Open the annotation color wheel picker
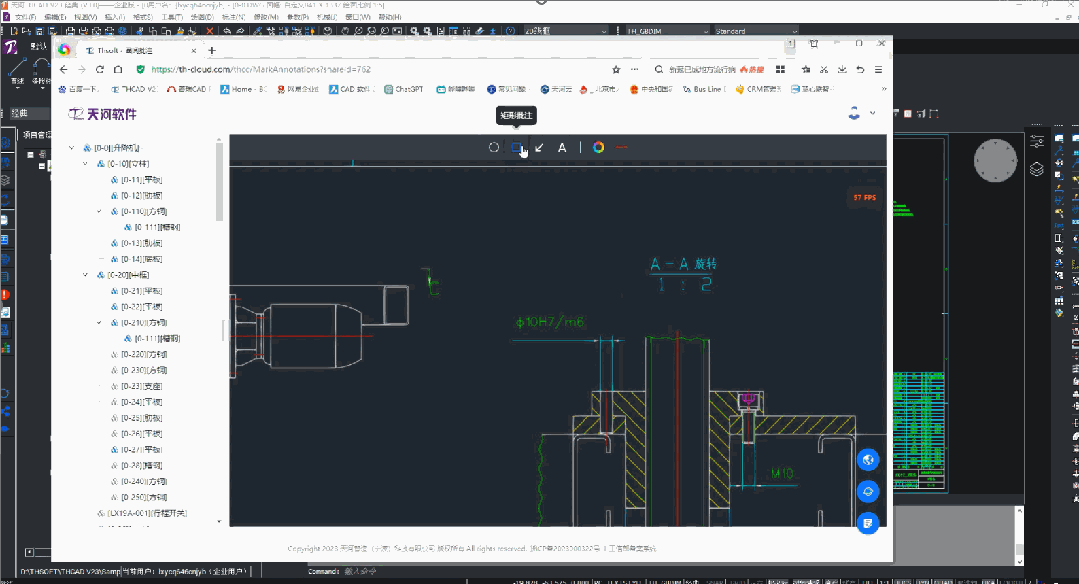The image size is (1079, 584). click(598, 148)
